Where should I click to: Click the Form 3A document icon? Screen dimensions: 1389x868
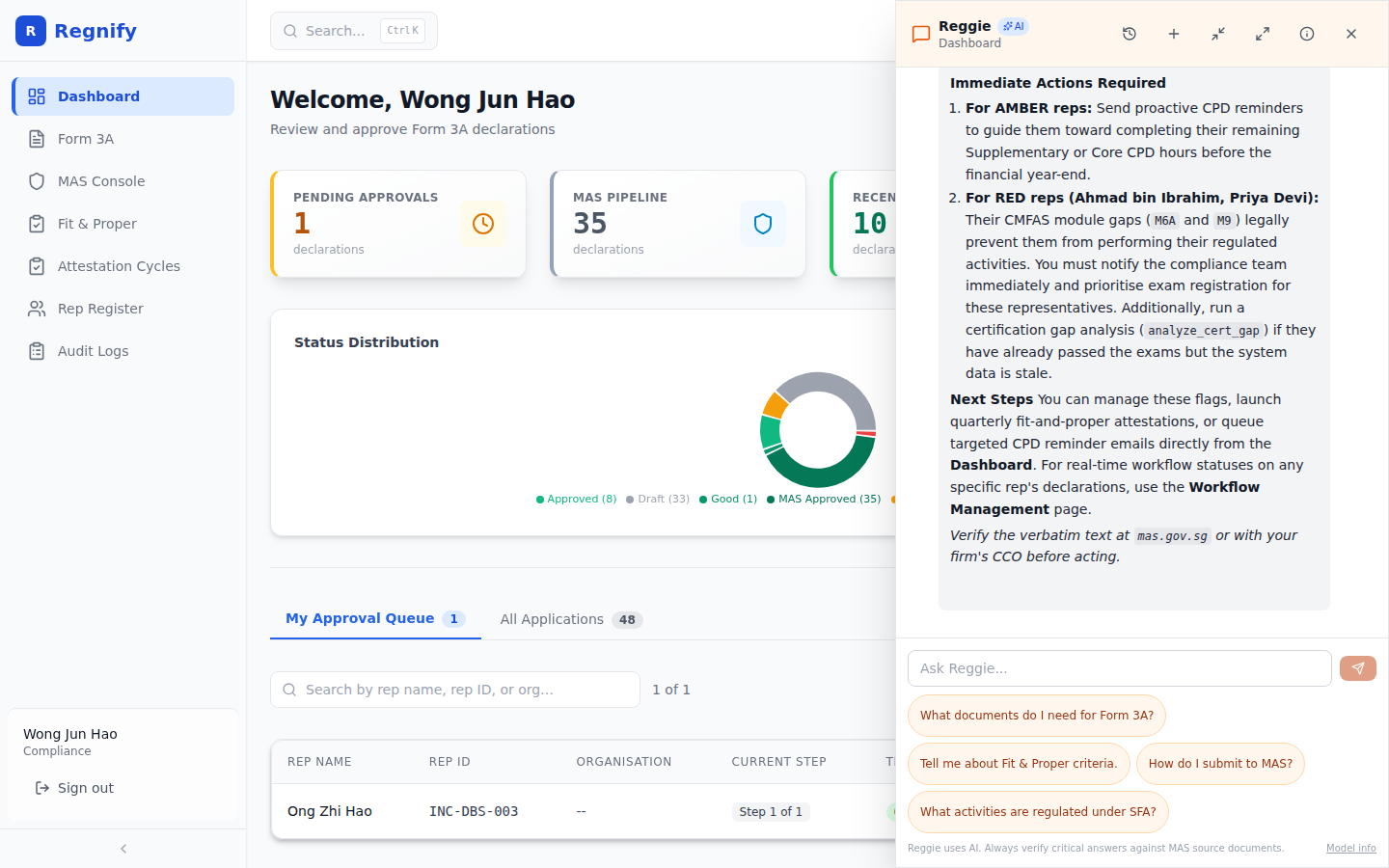point(37,139)
